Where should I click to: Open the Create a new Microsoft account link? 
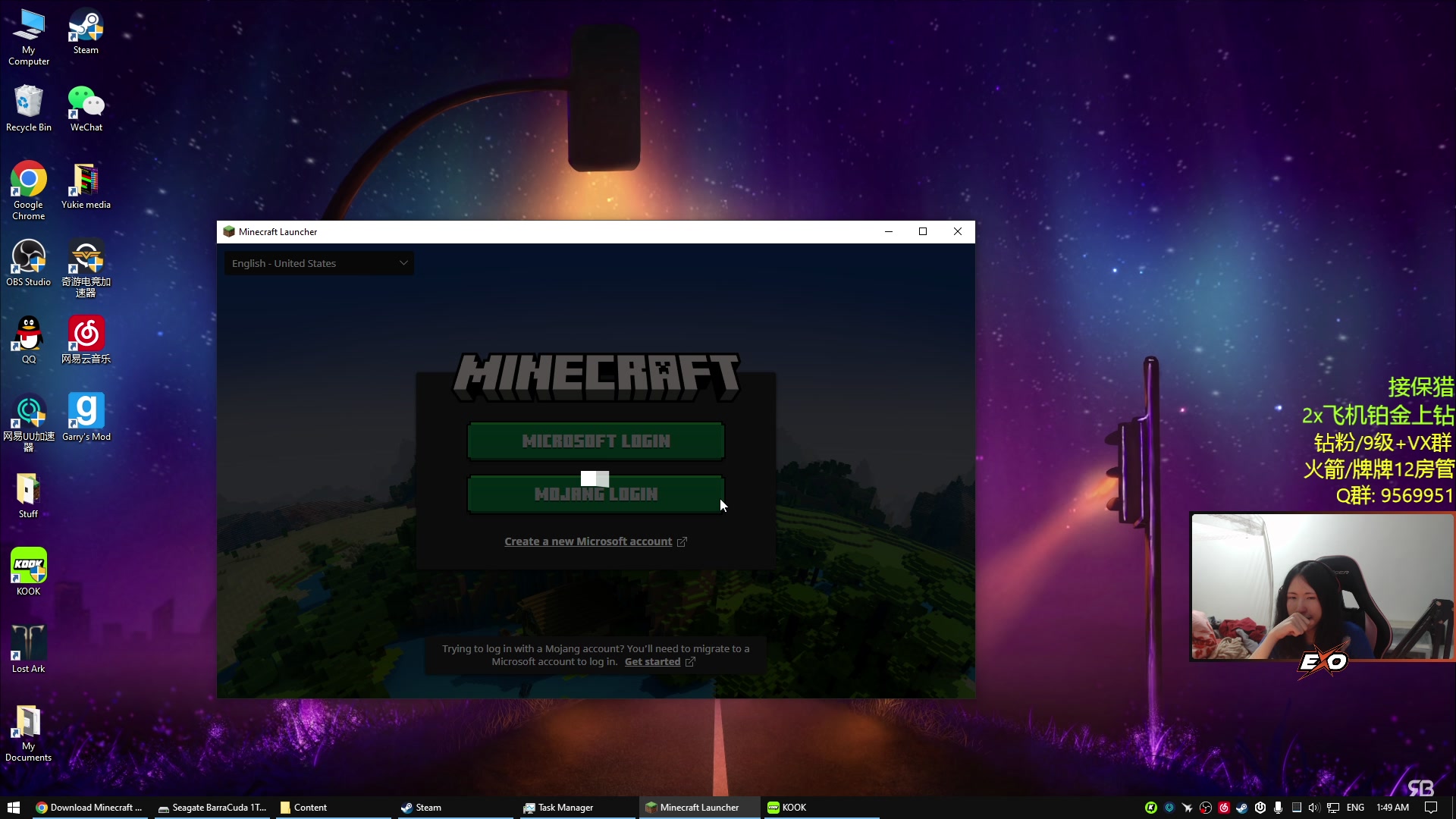588,541
